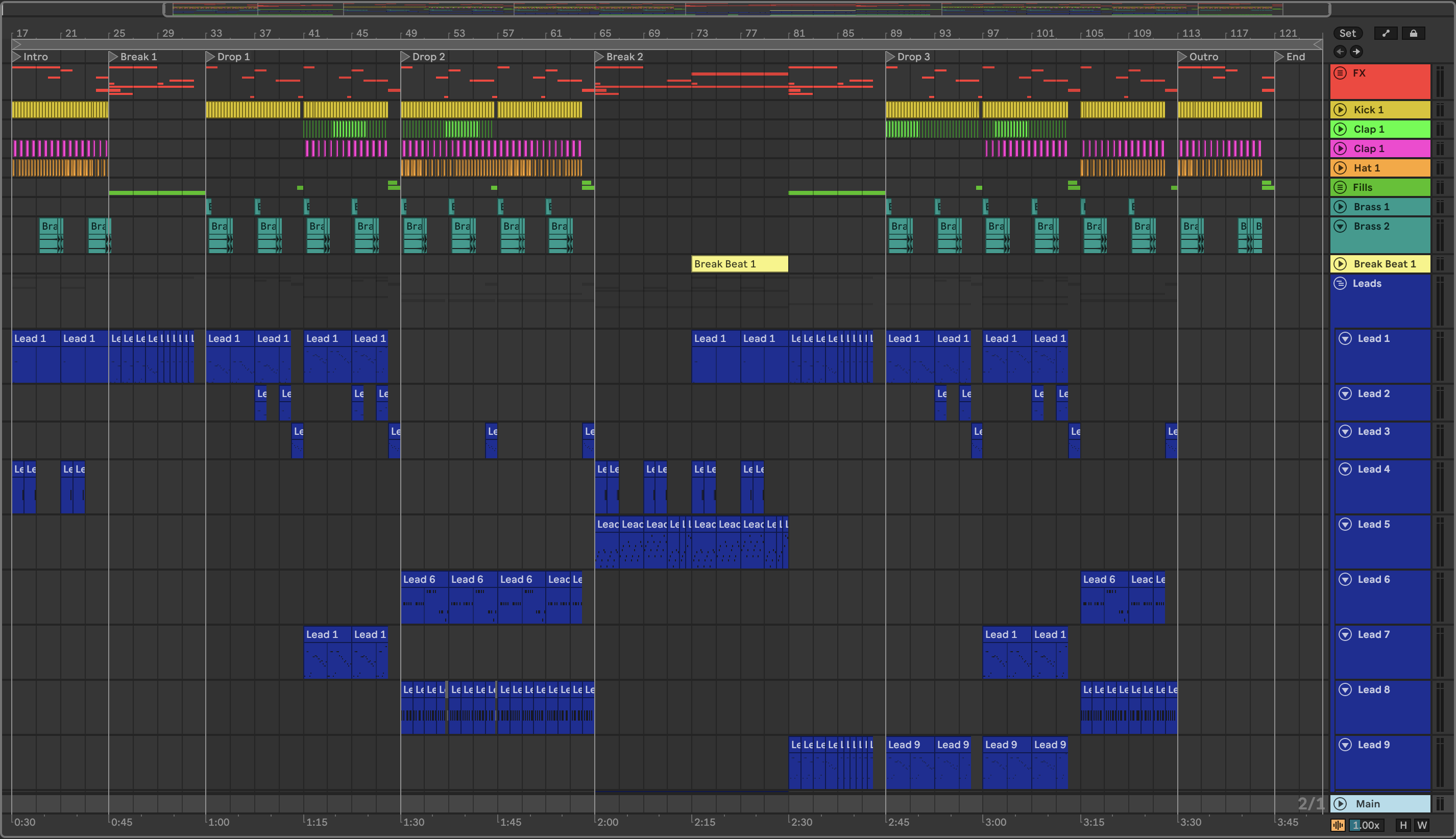Select the Main track title
1456x839 pixels.
[1367, 804]
